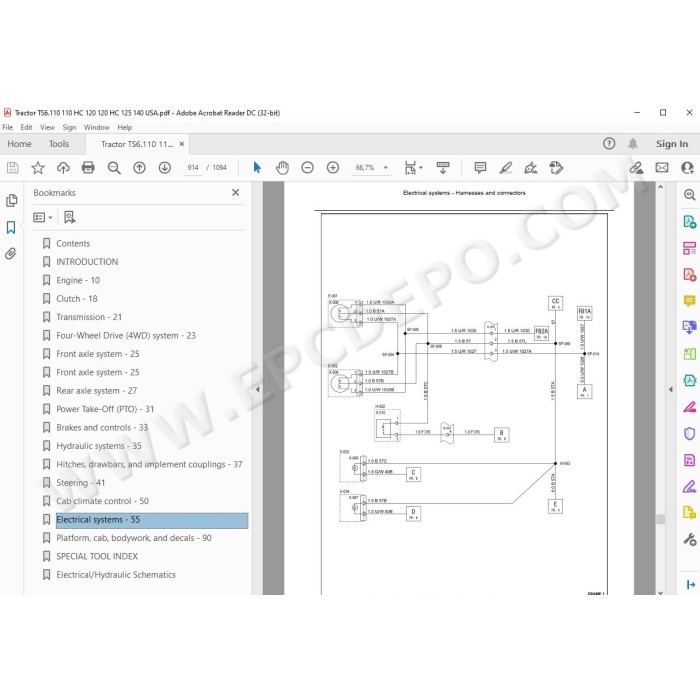Select the Tractor TS6.110 document tab

tap(137, 144)
